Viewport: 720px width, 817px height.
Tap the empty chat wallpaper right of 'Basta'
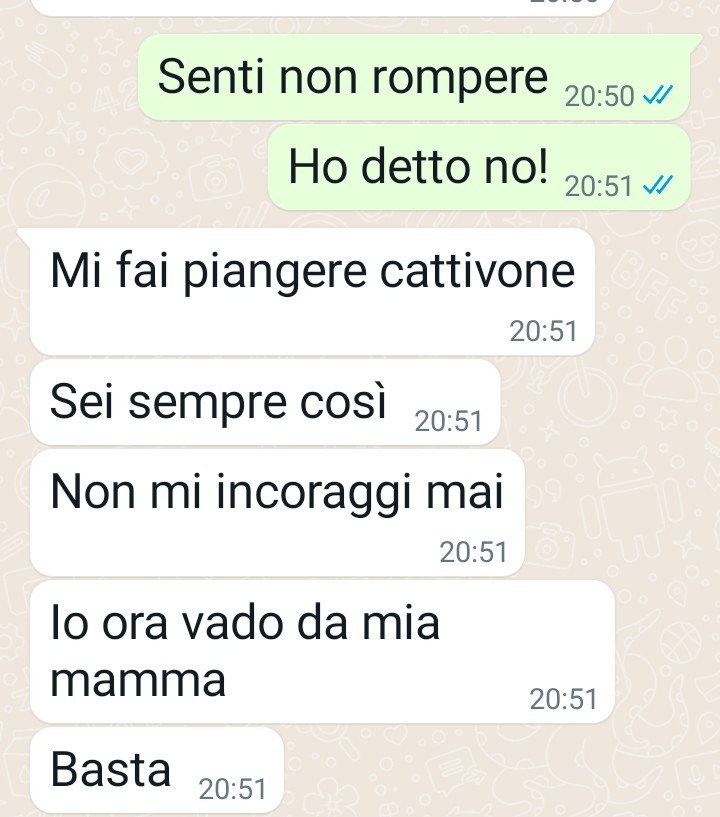tap(500, 770)
